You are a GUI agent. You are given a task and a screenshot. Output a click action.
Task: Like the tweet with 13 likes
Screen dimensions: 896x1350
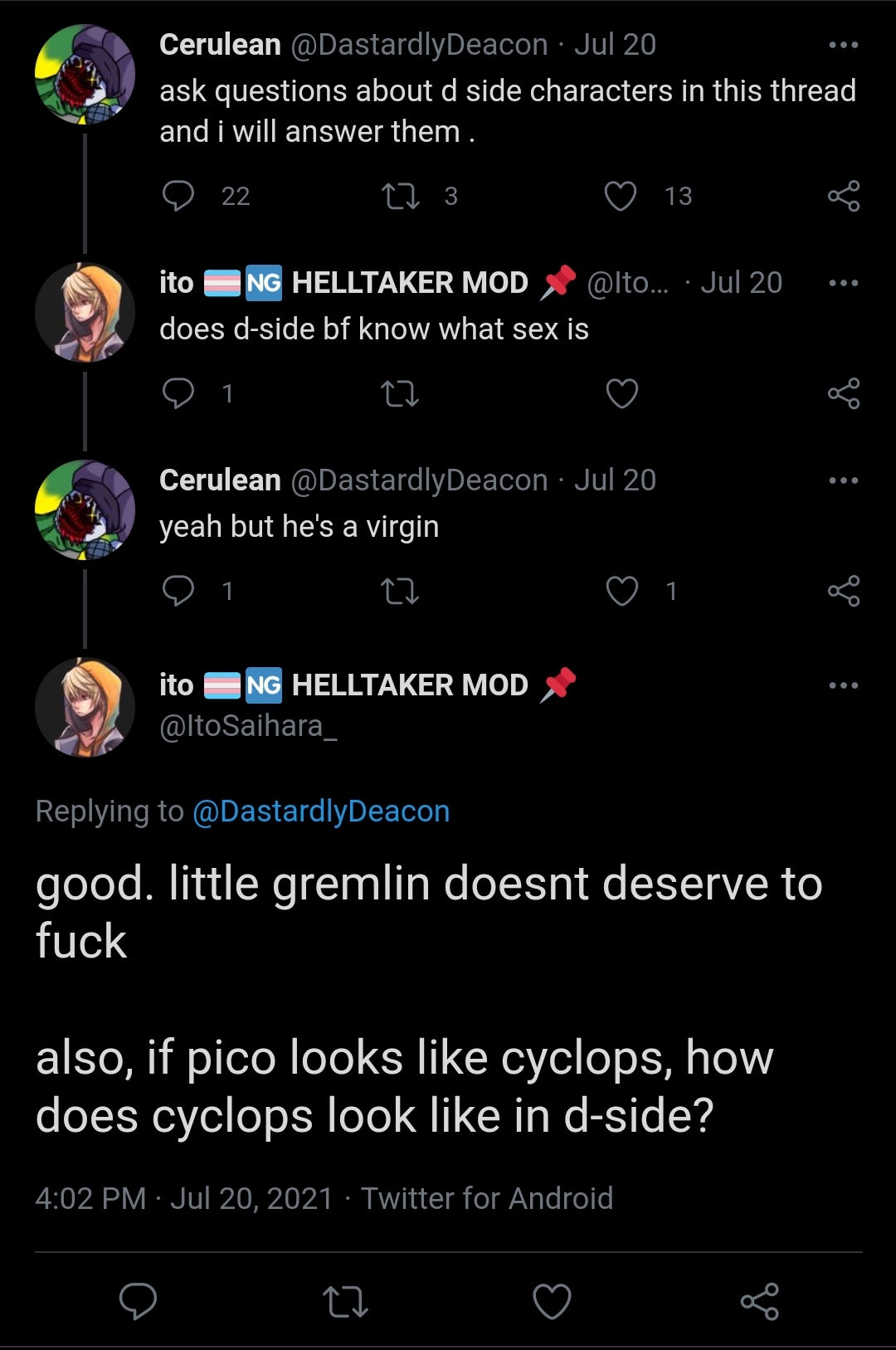pyautogui.click(x=621, y=196)
